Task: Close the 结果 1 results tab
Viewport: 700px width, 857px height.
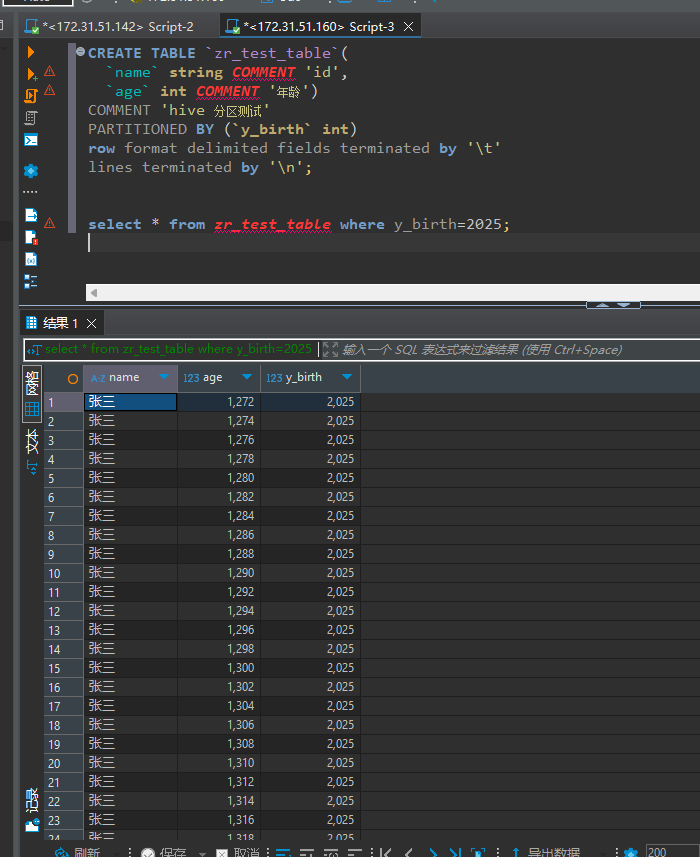Action: pyautogui.click(x=92, y=323)
